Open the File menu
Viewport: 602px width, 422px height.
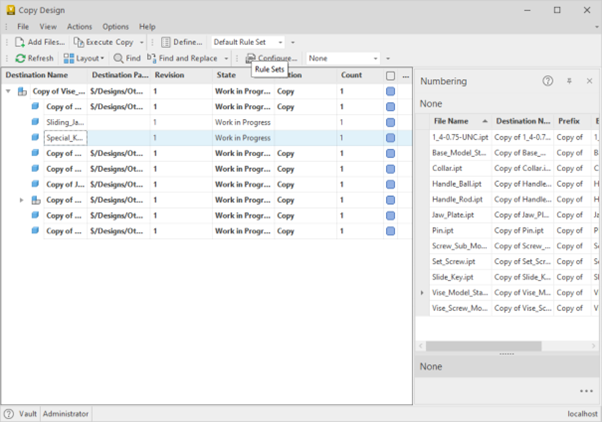click(23, 26)
